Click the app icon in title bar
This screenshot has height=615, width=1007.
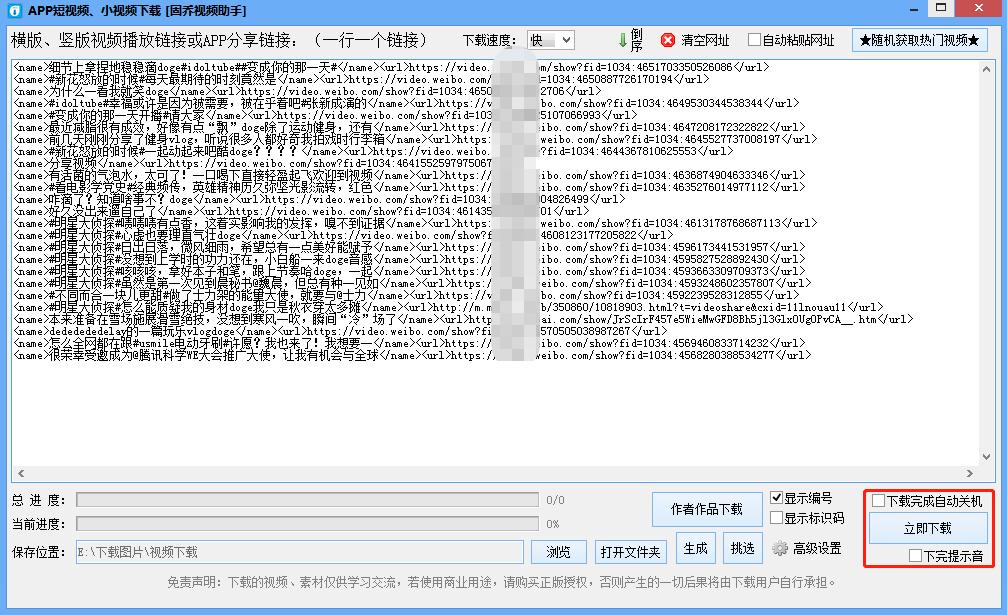point(13,10)
